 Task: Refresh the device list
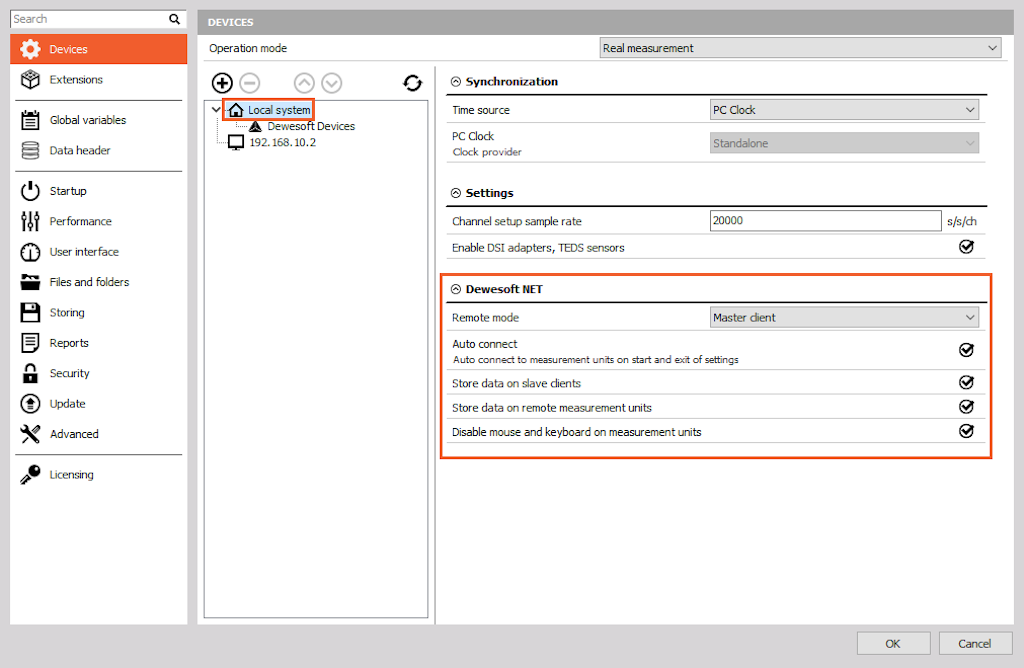click(x=413, y=83)
